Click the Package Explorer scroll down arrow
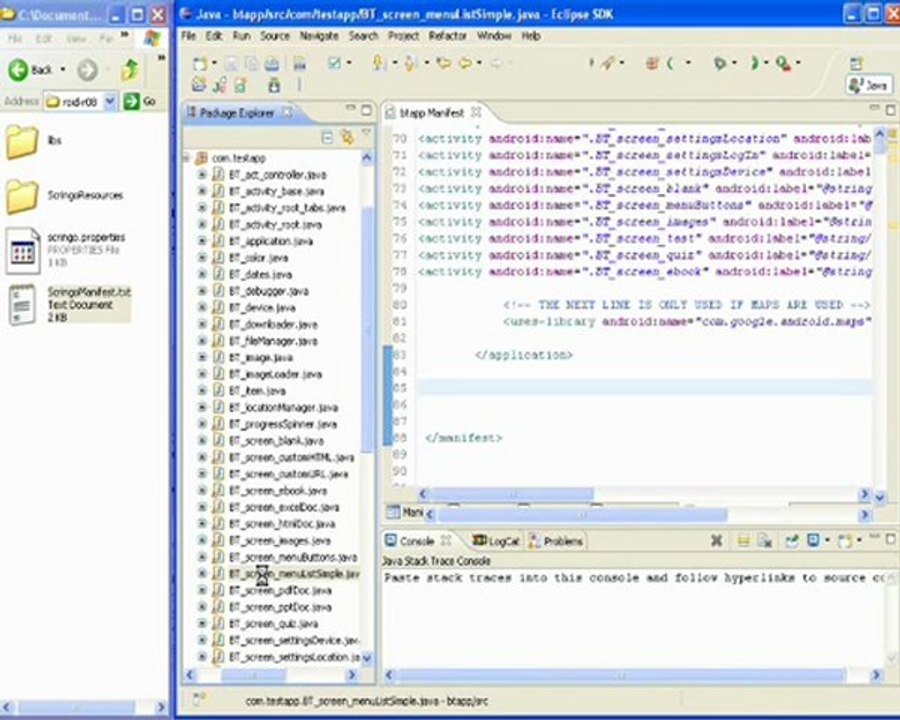 367,658
